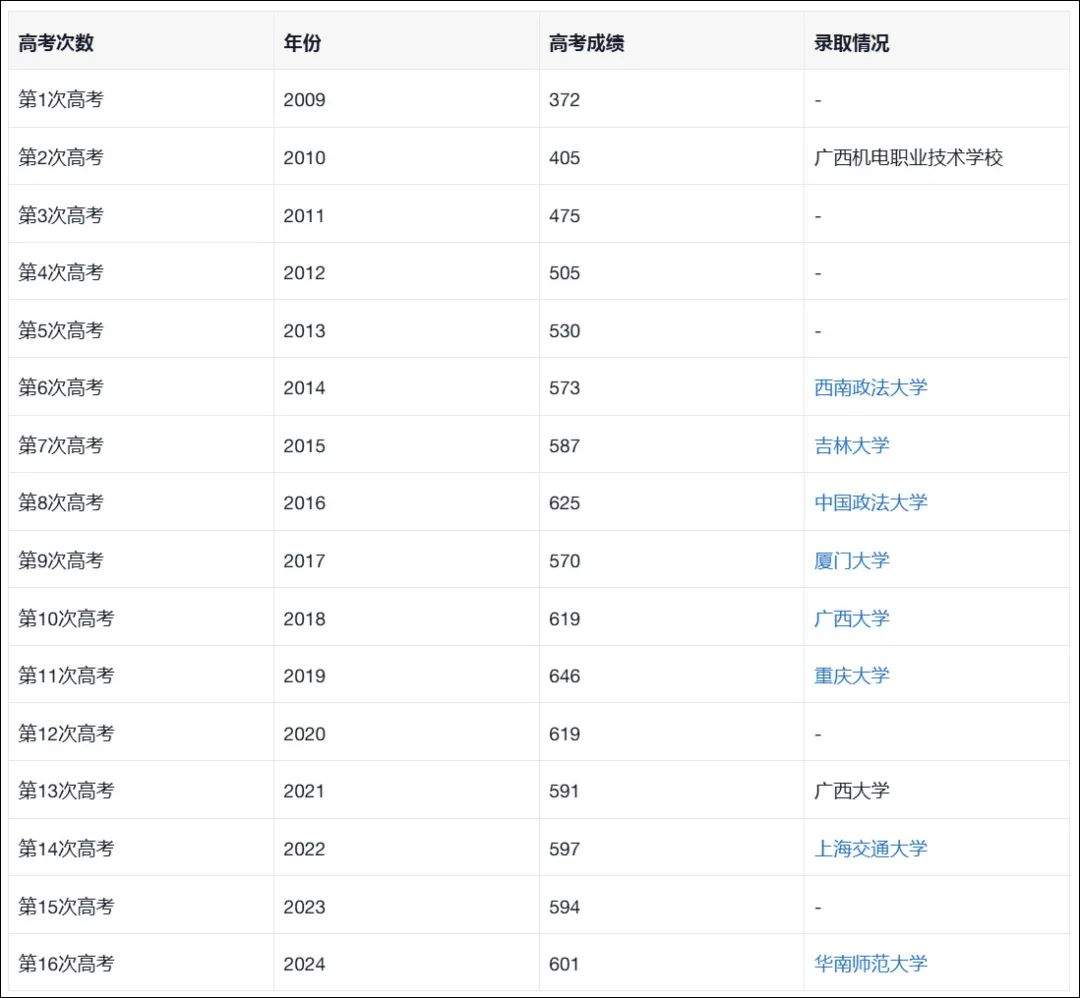Select the 第15次高考 cell

[x=141, y=906]
